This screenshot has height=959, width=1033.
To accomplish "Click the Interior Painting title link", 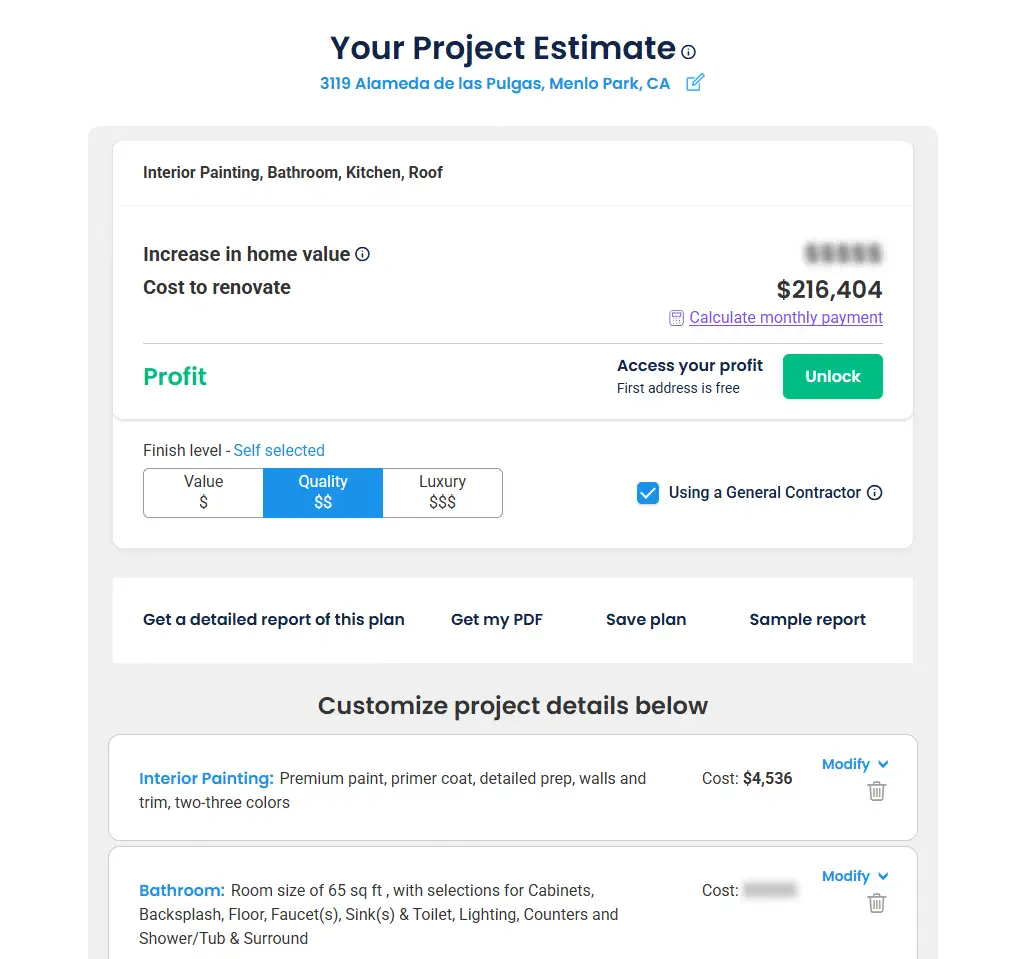I will coord(206,778).
